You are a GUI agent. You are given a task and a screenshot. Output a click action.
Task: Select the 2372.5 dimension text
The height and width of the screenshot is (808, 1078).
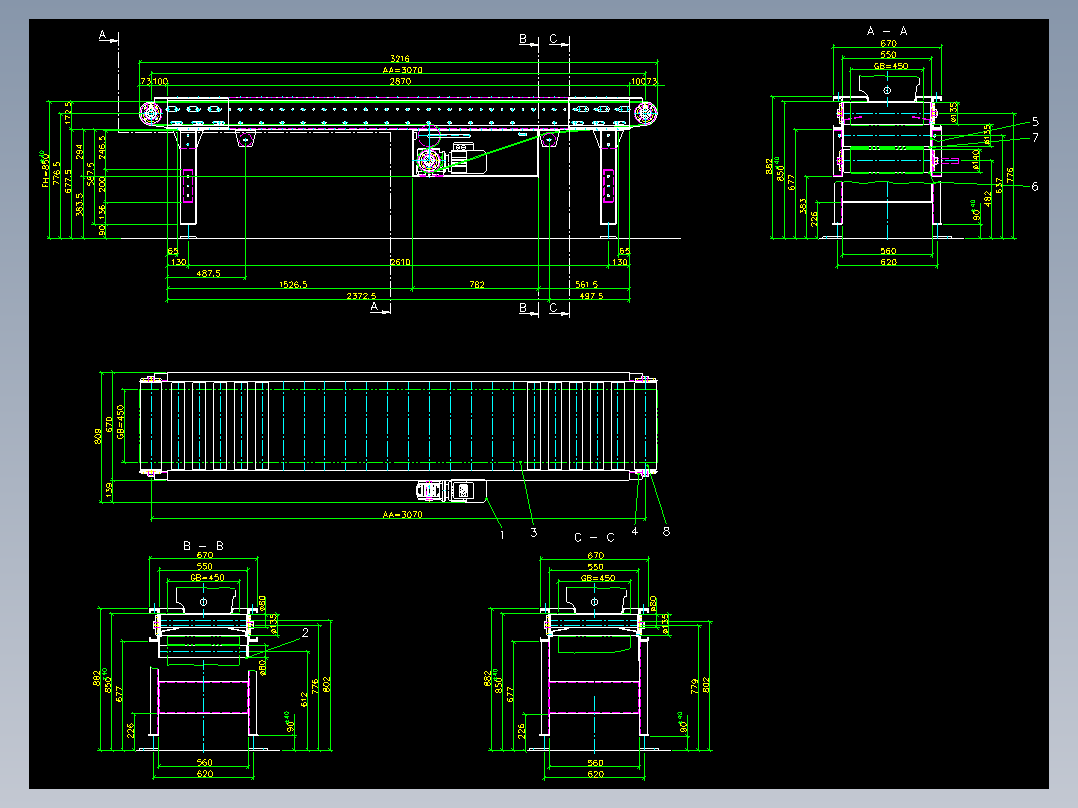pyautogui.click(x=361, y=296)
